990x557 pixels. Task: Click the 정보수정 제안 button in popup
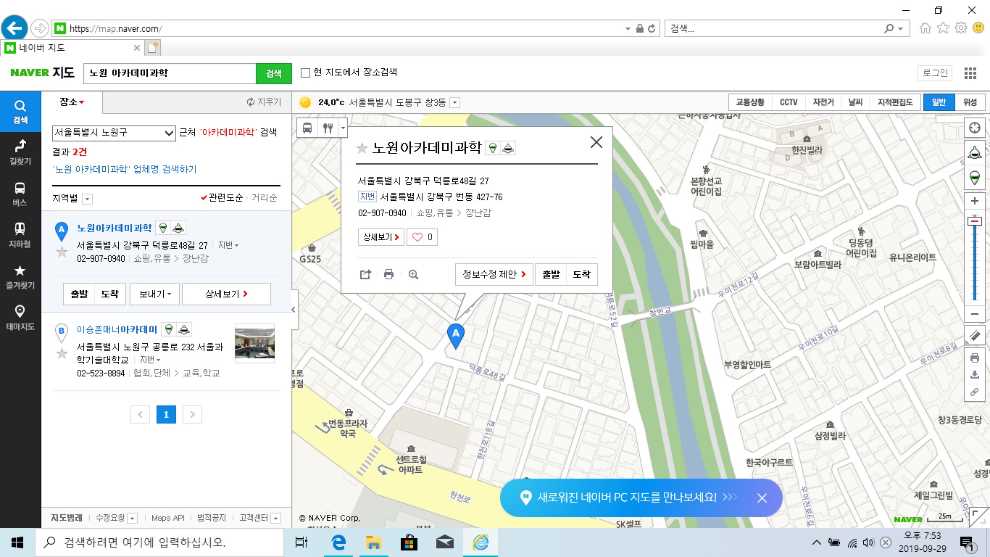click(x=493, y=274)
